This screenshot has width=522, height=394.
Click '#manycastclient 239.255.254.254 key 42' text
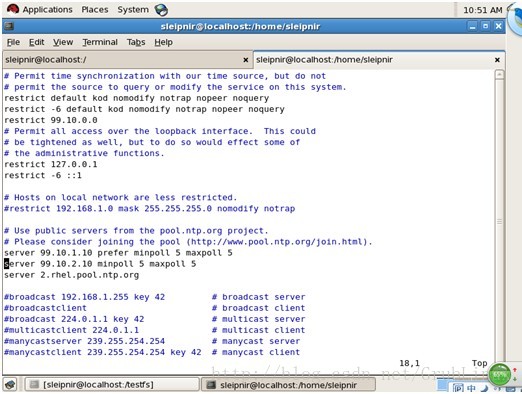(x=103, y=352)
